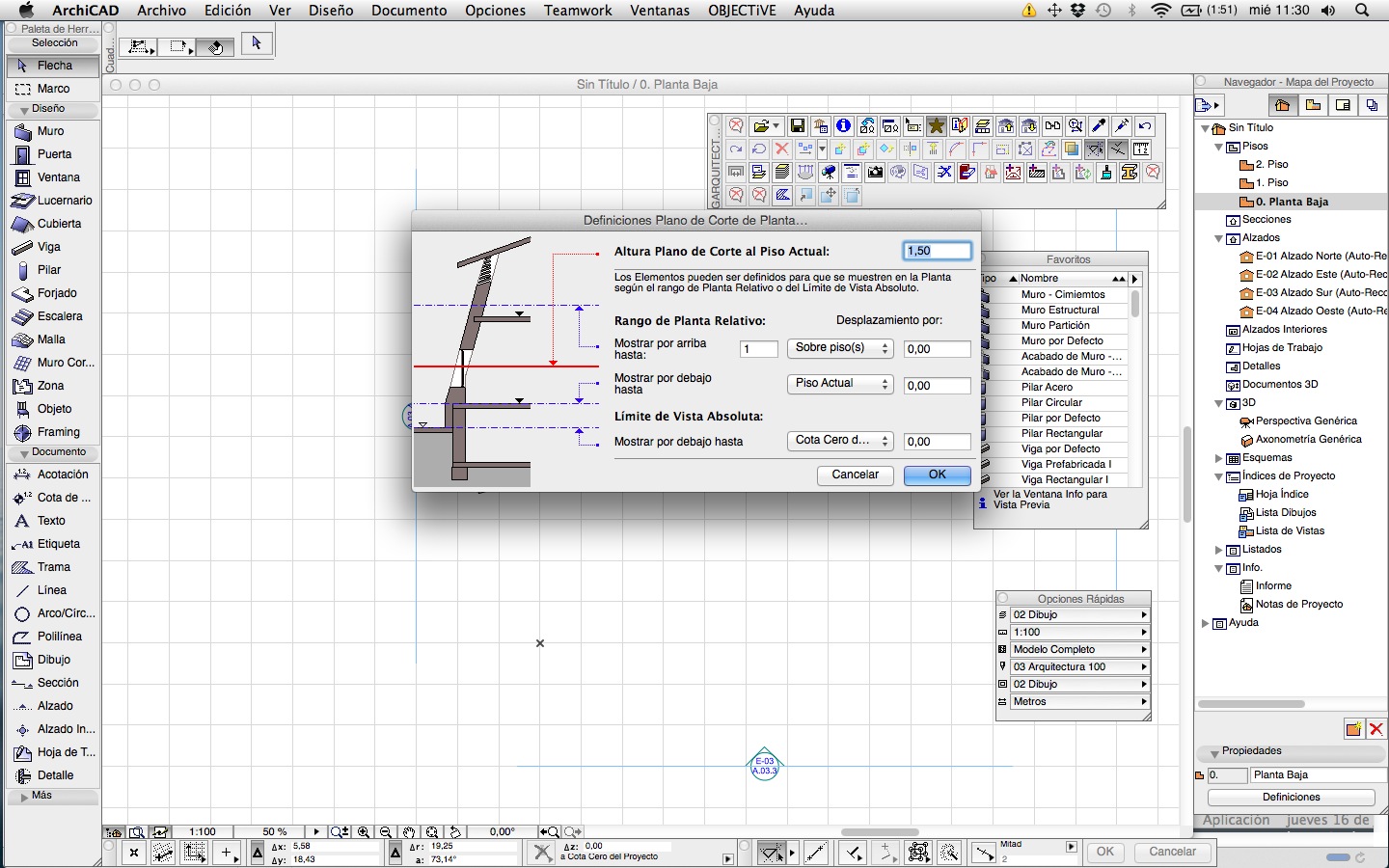Screen dimensions: 1389x868
Task: Collapse the Alzados tree node
Action: 1218,238
